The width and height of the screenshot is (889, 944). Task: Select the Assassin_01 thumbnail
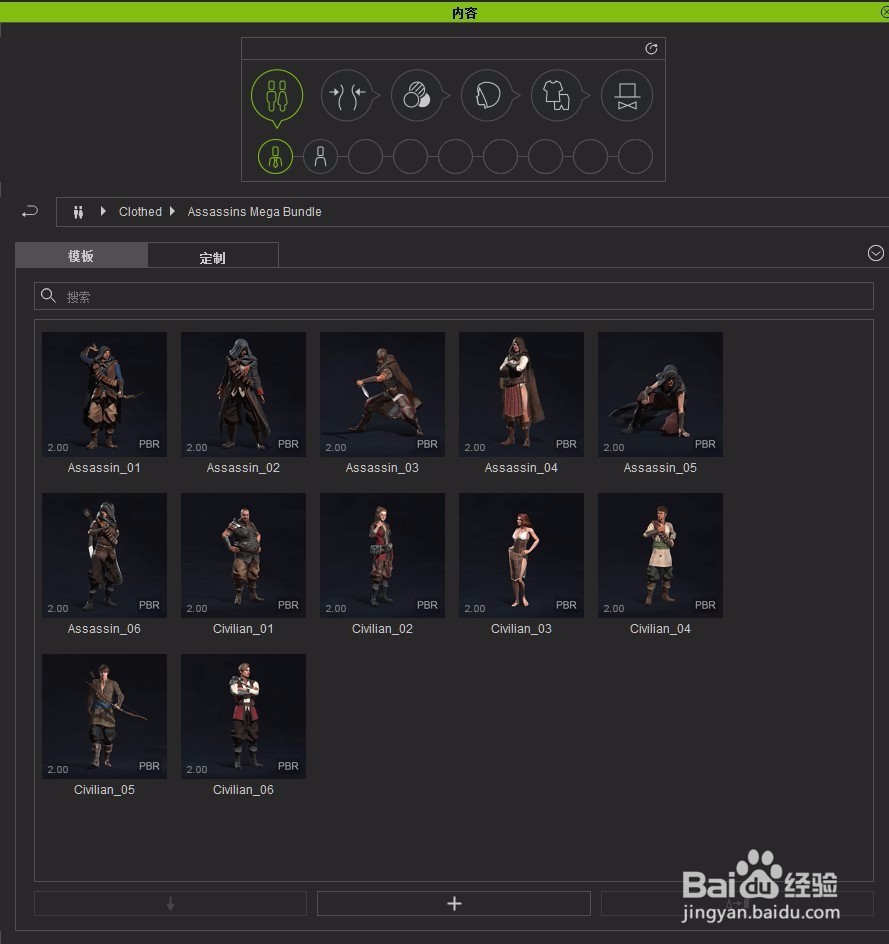pos(104,394)
